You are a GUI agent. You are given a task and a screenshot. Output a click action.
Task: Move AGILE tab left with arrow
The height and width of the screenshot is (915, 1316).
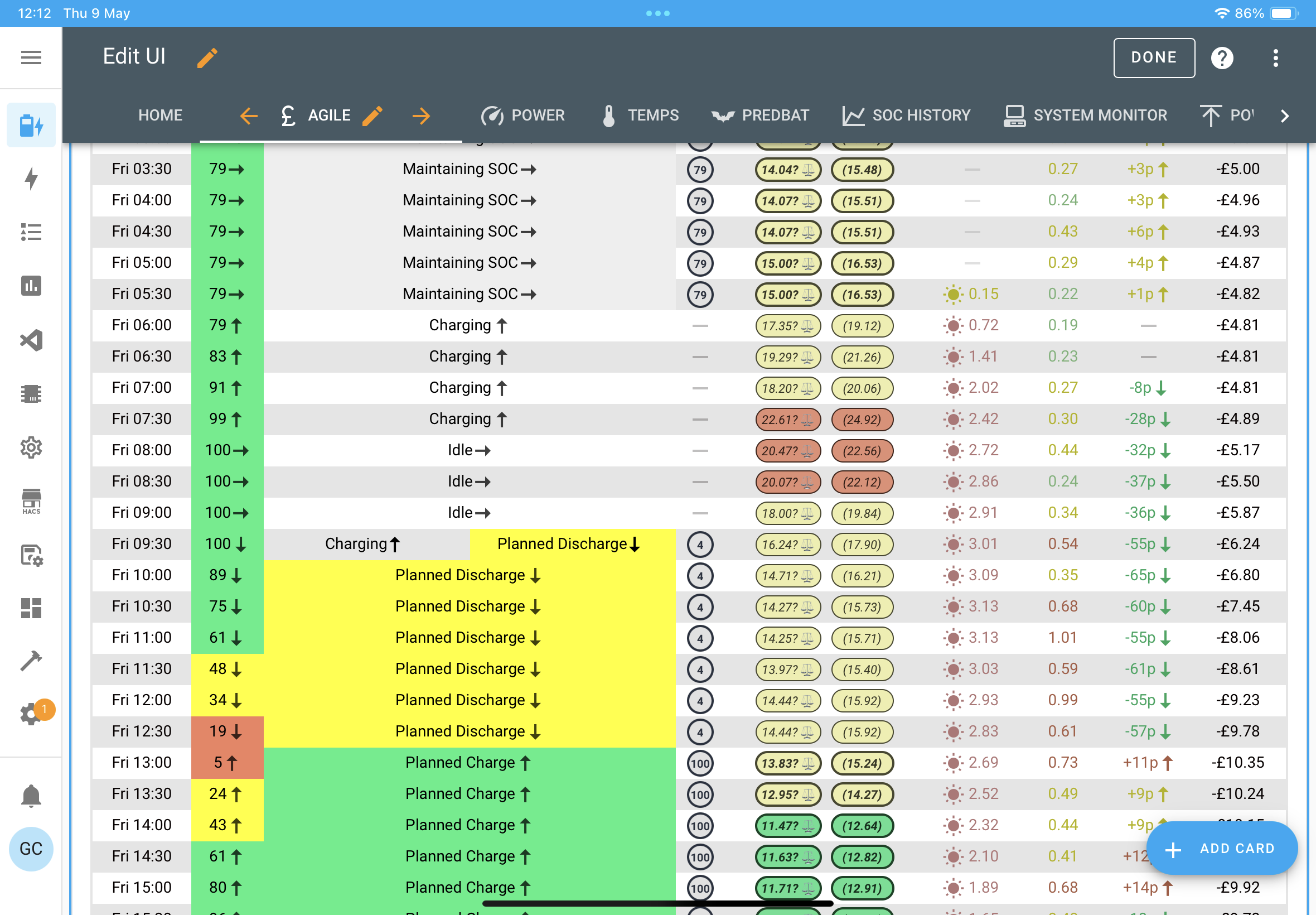[x=248, y=116]
